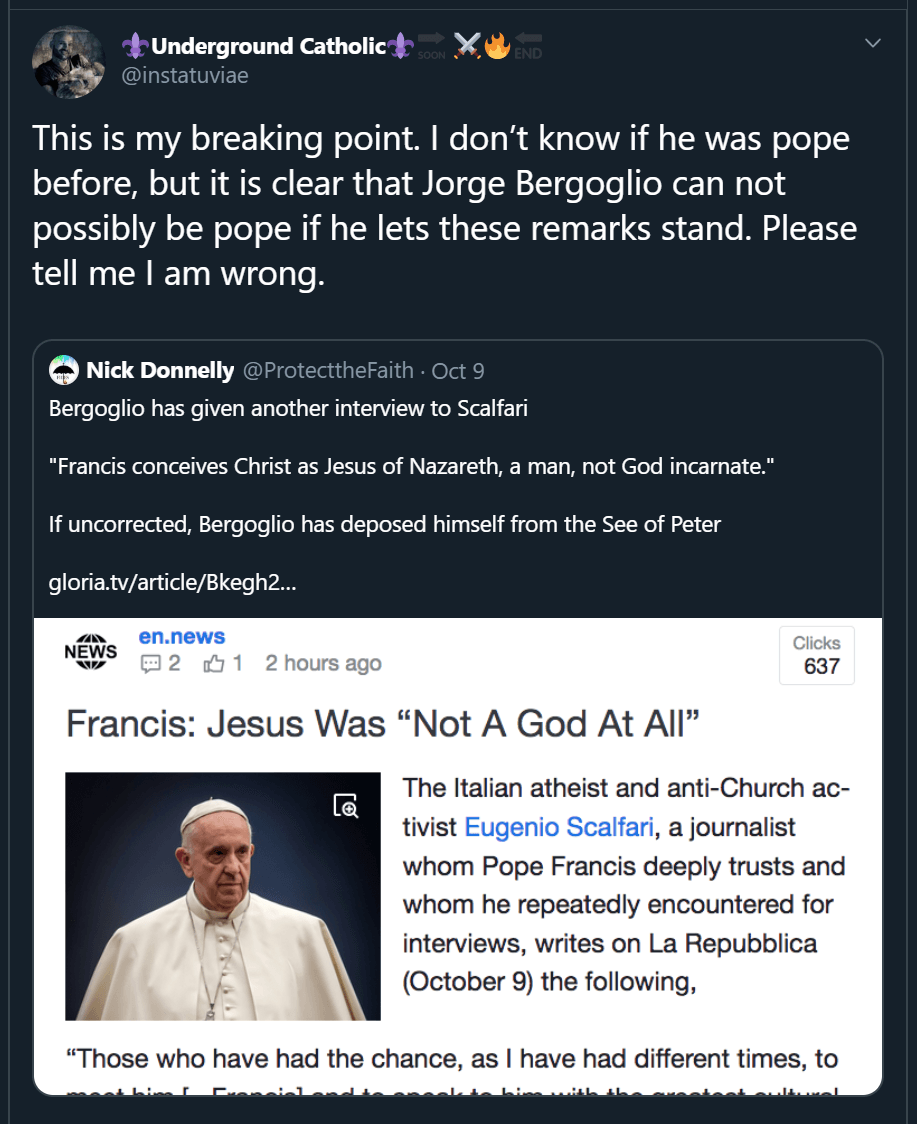Click Underground Catholic profile avatar
This screenshot has width=917, height=1124.
tap(69, 62)
